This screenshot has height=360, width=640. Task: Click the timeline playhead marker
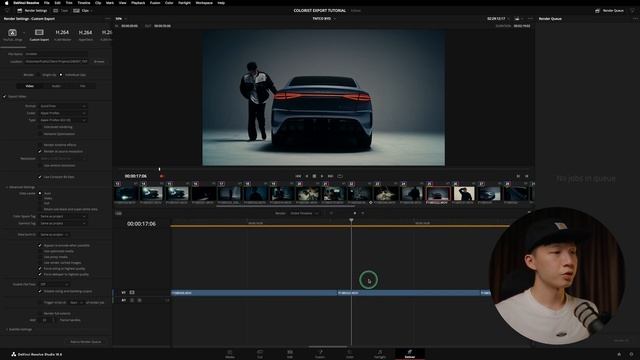(x=351, y=220)
